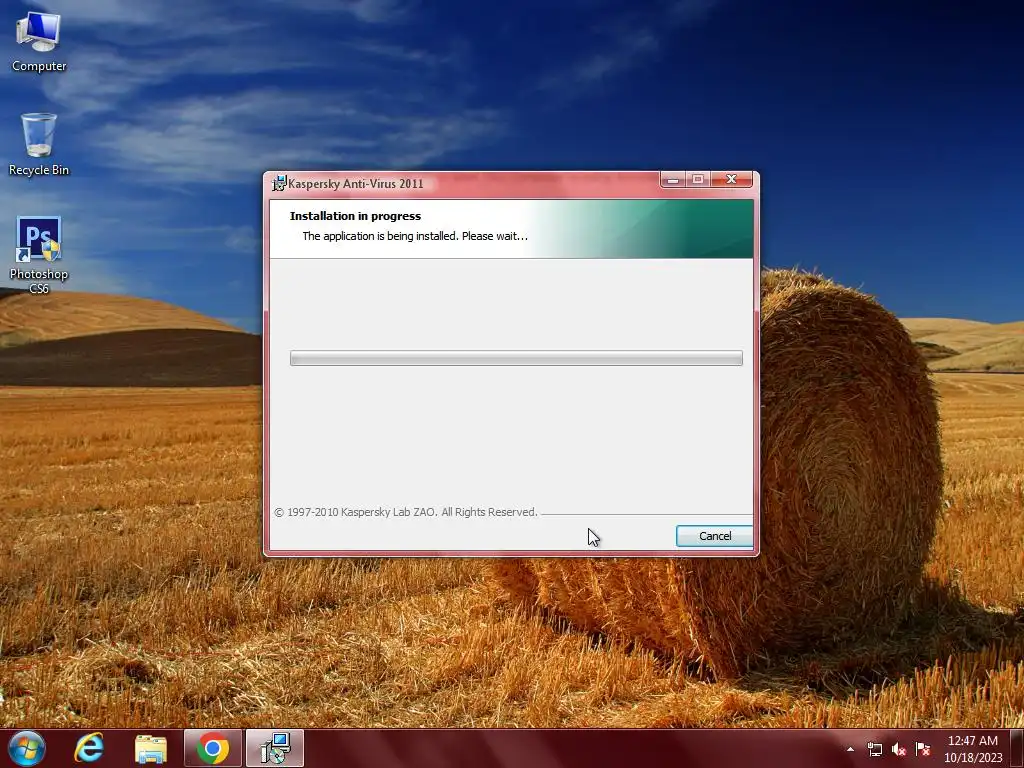The image size is (1024, 768).
Task: Select the Recycle Bin desktop icon
Action: (x=39, y=144)
